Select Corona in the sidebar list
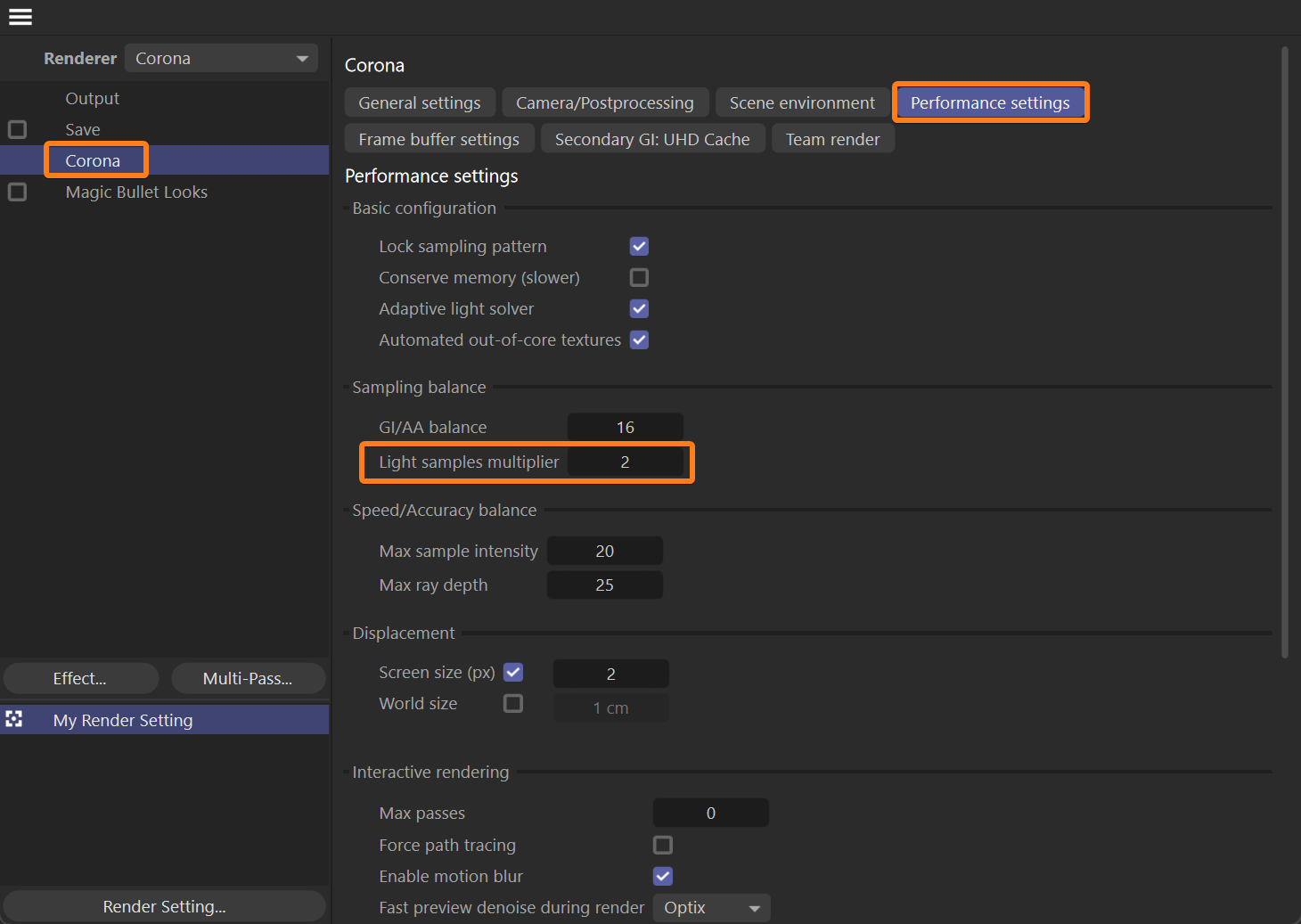The height and width of the screenshot is (924, 1301). [x=93, y=160]
